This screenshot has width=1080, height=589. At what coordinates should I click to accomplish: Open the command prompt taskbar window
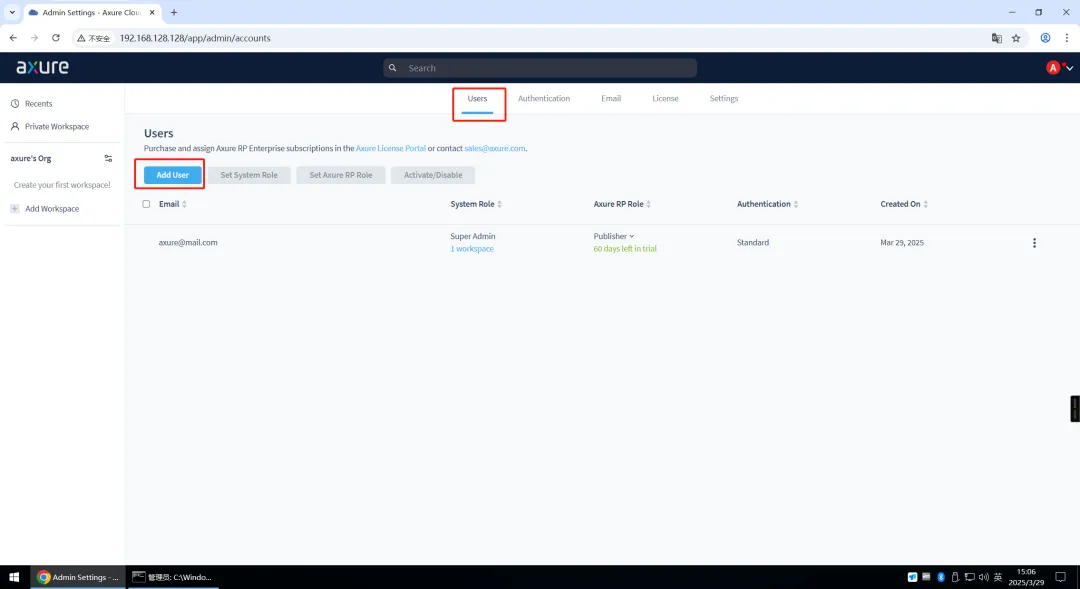173,577
